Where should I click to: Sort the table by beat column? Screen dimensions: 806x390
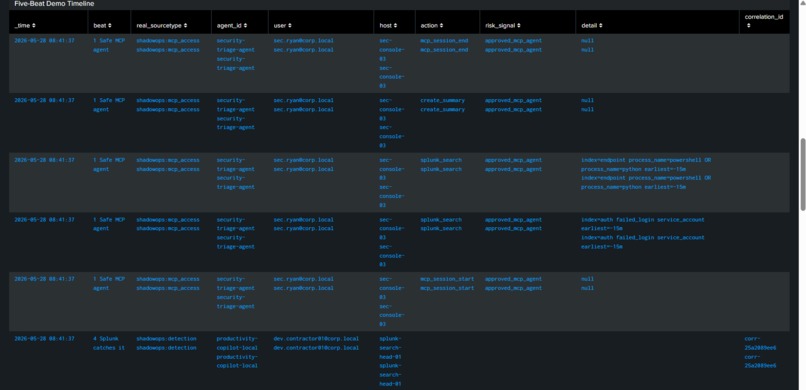click(102, 25)
